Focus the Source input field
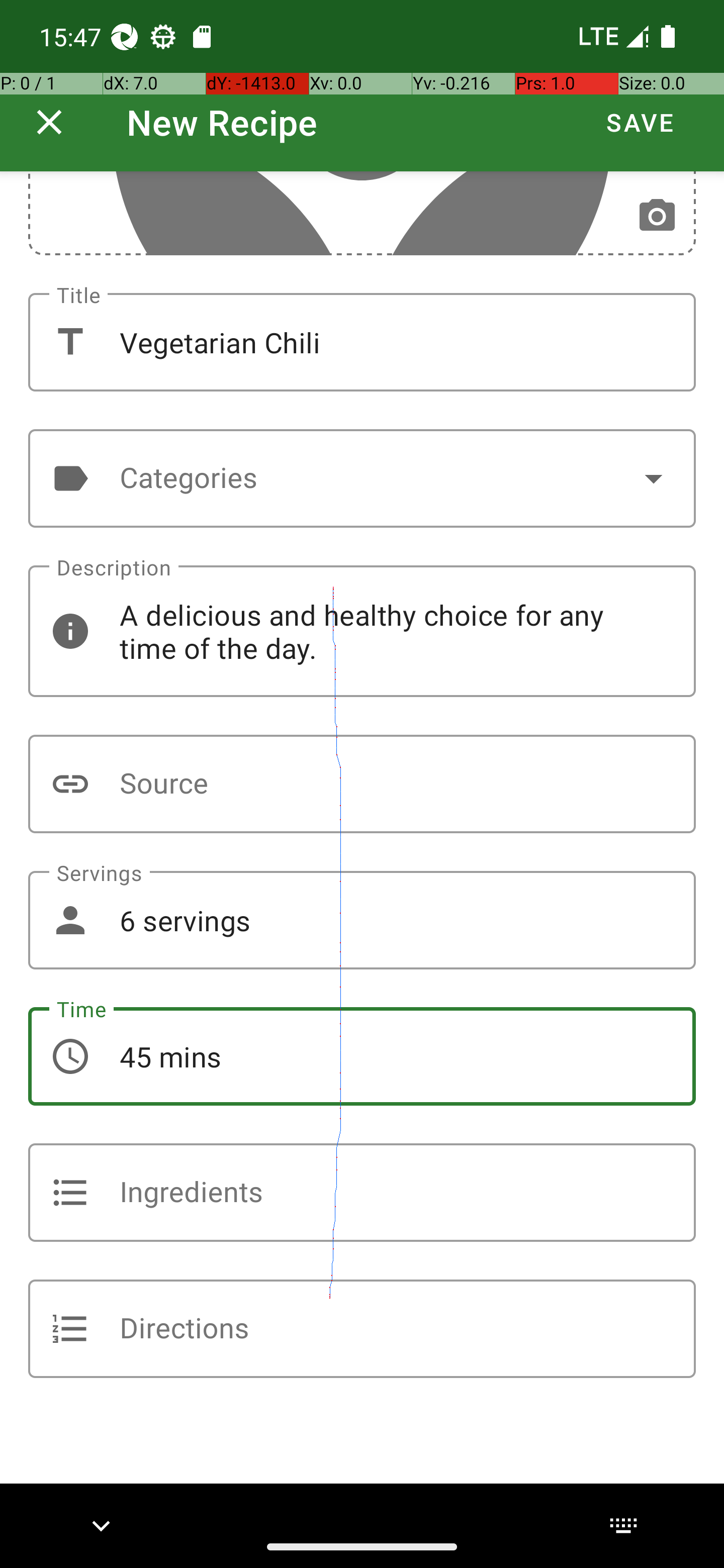The height and width of the screenshot is (1568, 724). pos(361,784)
